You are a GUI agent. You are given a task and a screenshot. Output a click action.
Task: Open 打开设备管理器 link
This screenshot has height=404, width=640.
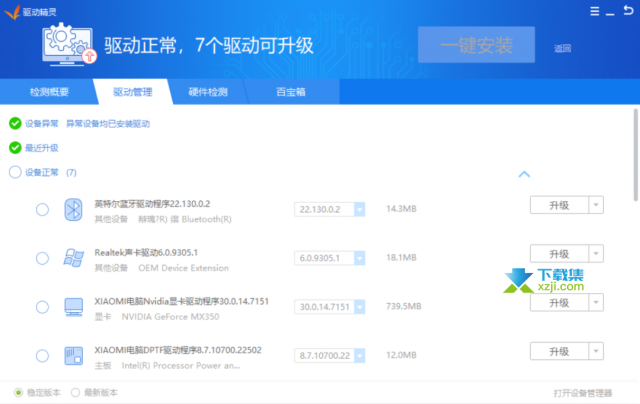coord(583,393)
